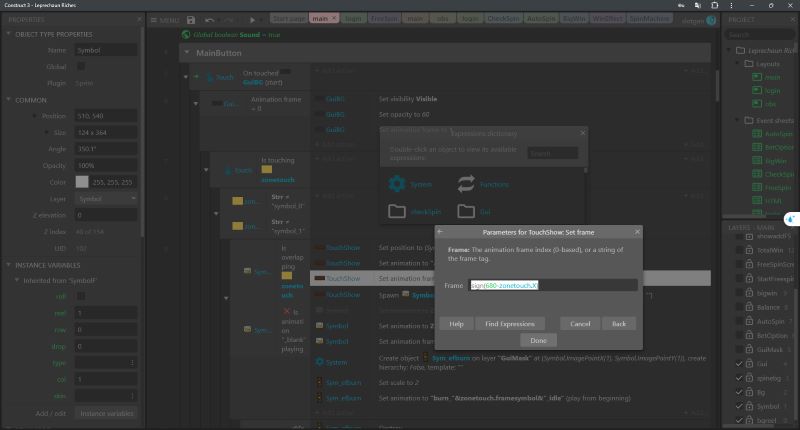
Task: Collapse the Object Type Properties section
Action: tap(8, 34)
